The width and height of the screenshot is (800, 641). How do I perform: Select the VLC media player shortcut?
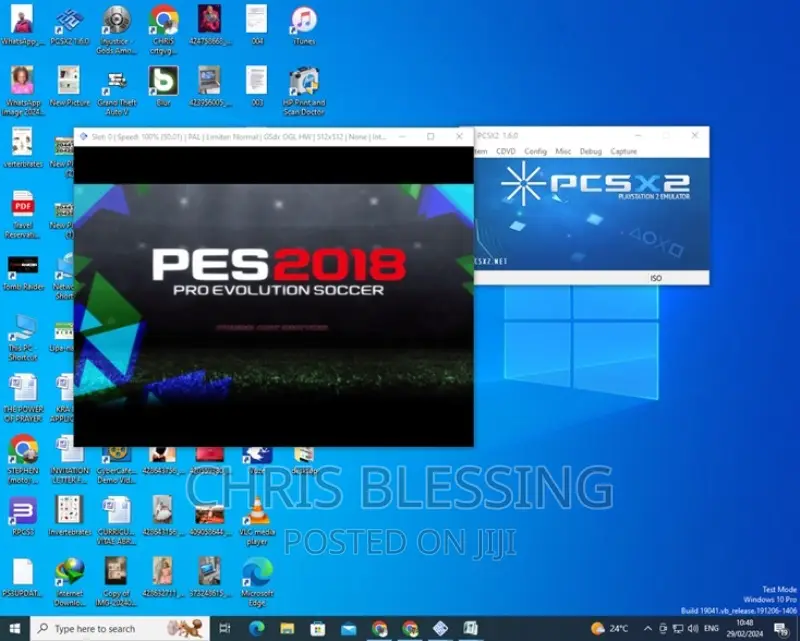coord(257,520)
